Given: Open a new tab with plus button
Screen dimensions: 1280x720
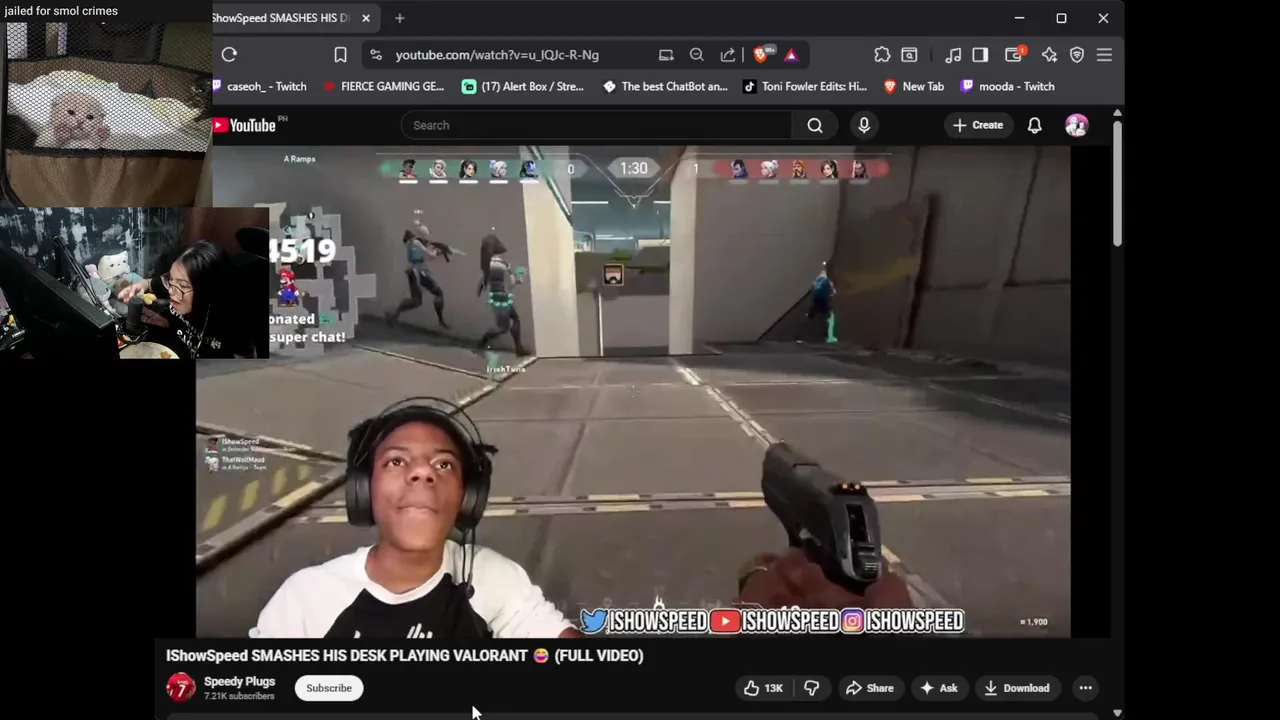Looking at the screenshot, I should coord(399,18).
